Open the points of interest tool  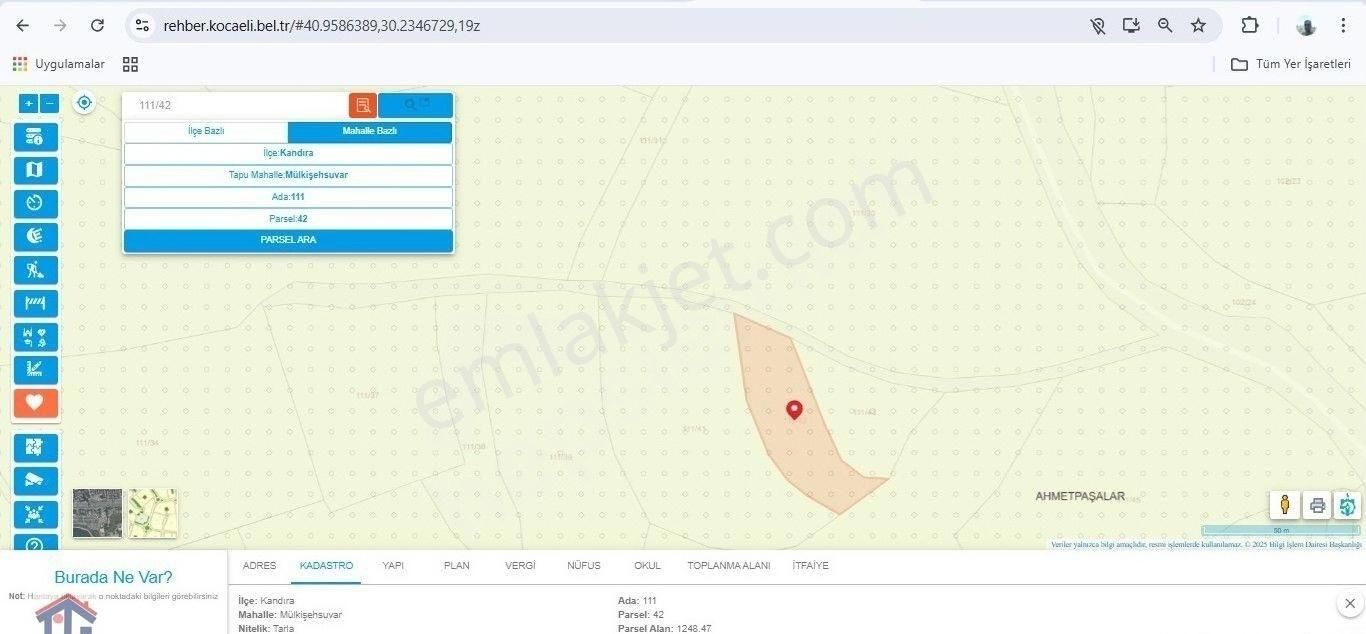(x=36, y=337)
